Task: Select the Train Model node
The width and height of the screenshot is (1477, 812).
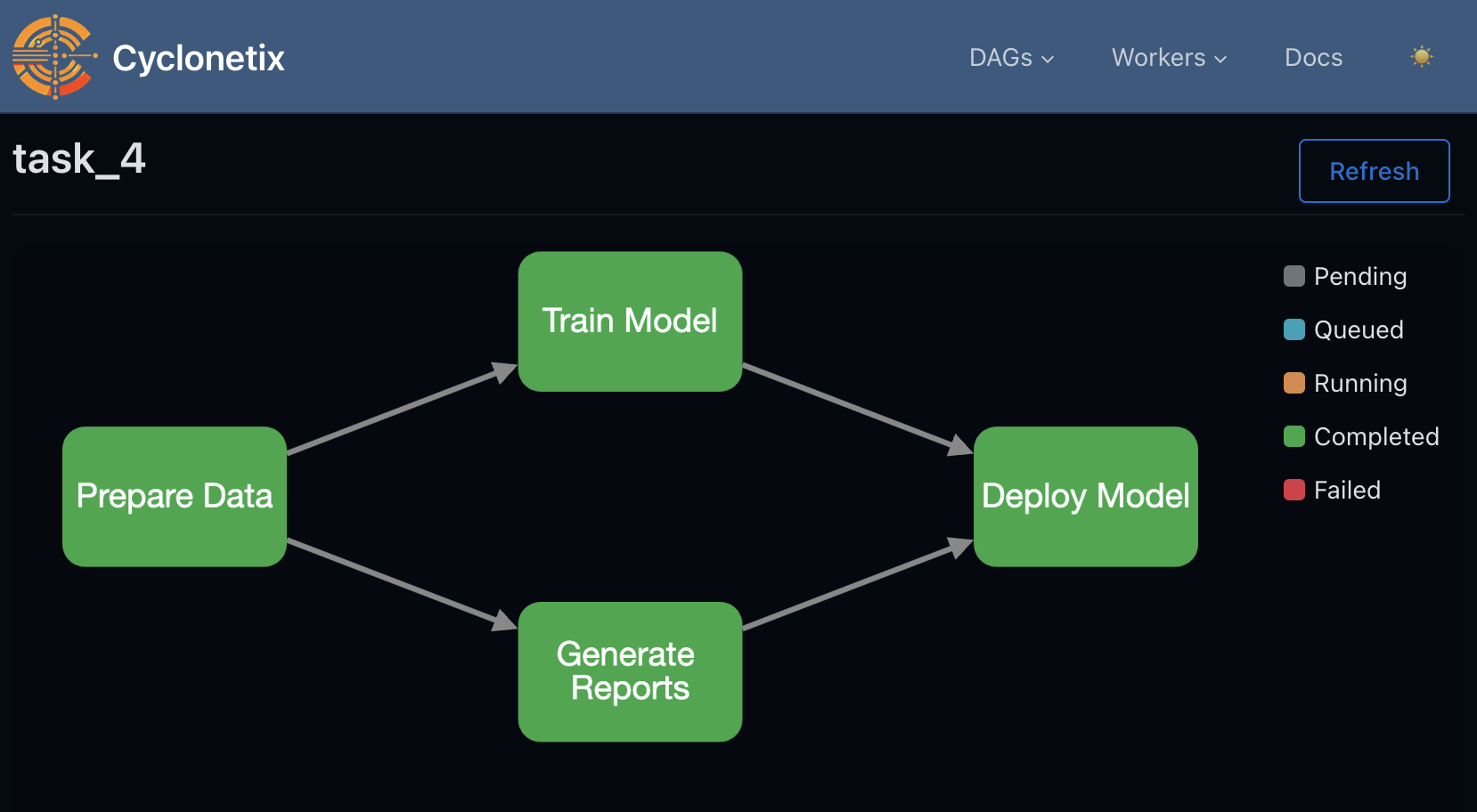Action: click(x=630, y=321)
